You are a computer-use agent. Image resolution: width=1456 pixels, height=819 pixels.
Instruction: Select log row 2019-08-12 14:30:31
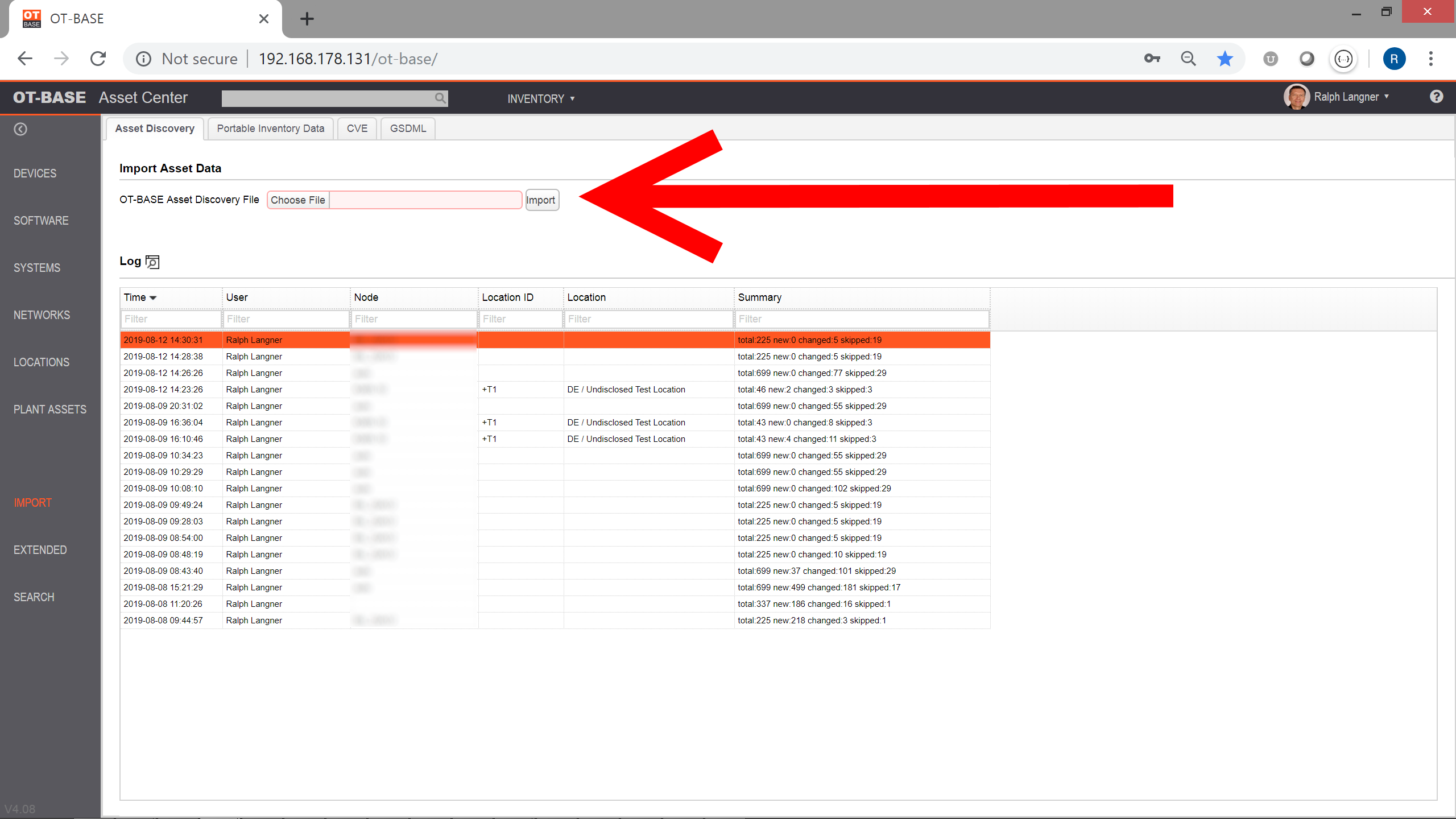[x=555, y=340]
